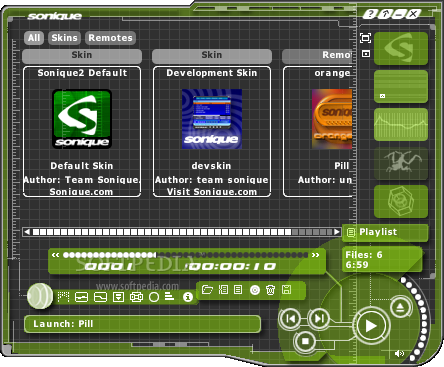Image resolution: width=444 pixels, height=367 pixels.
Task: Click the 'devskin' label
Action: tap(211, 166)
